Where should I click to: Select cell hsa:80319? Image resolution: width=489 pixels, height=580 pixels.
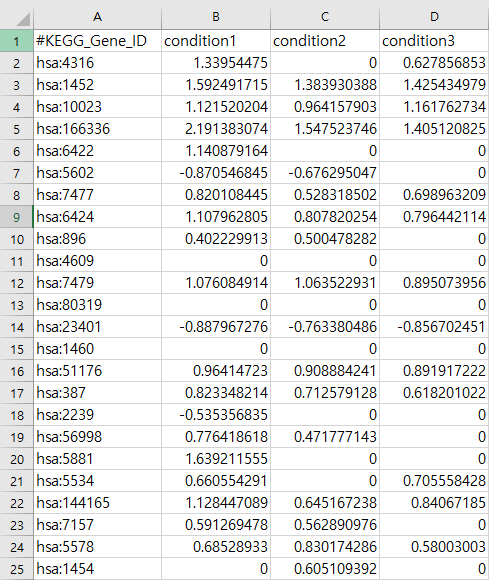pyautogui.click(x=97, y=305)
